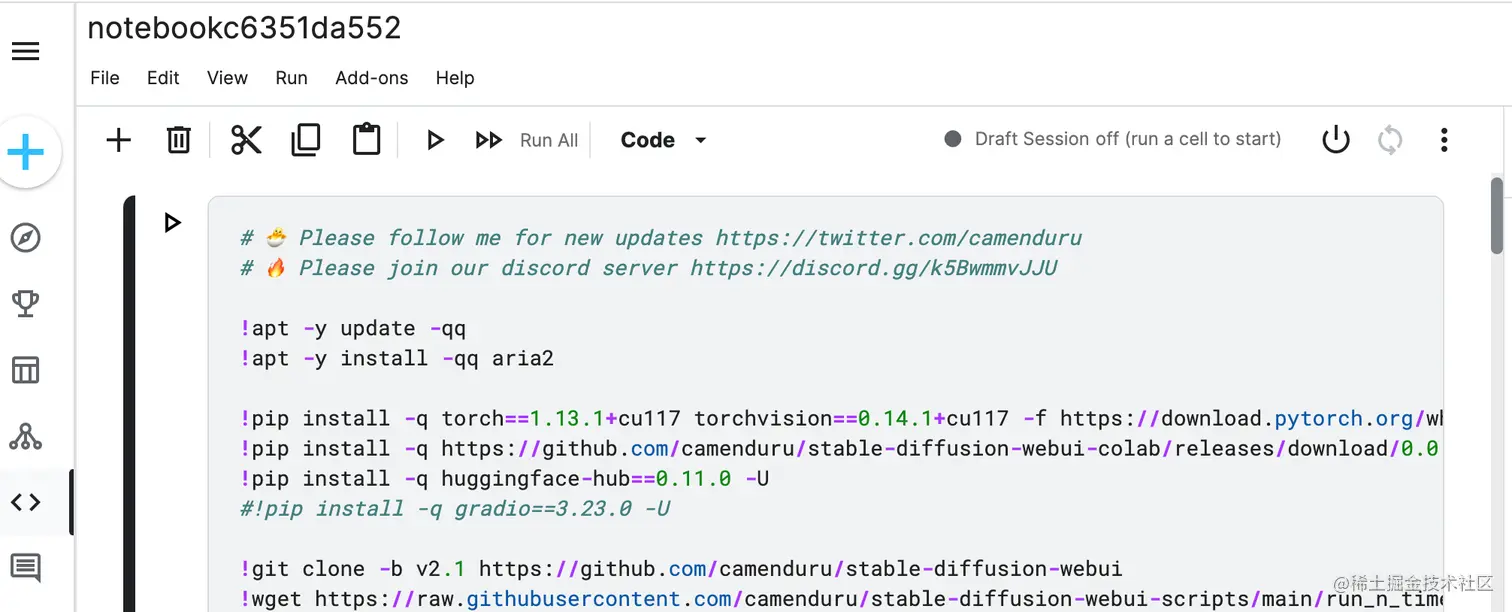Cut the cell using the scissors icon
The height and width of the screenshot is (612, 1512).
click(246, 140)
